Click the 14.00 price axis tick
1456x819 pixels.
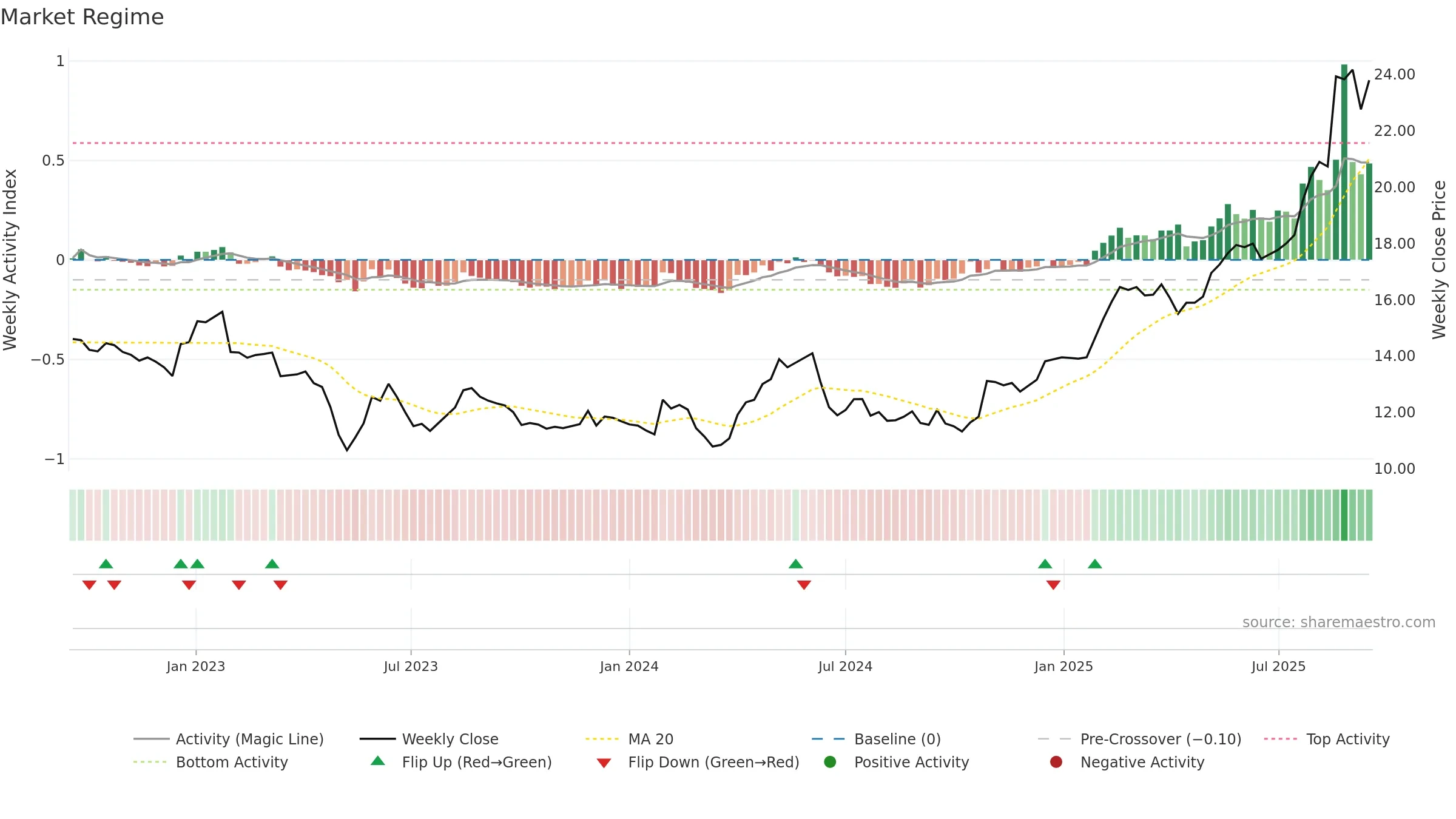click(1394, 356)
